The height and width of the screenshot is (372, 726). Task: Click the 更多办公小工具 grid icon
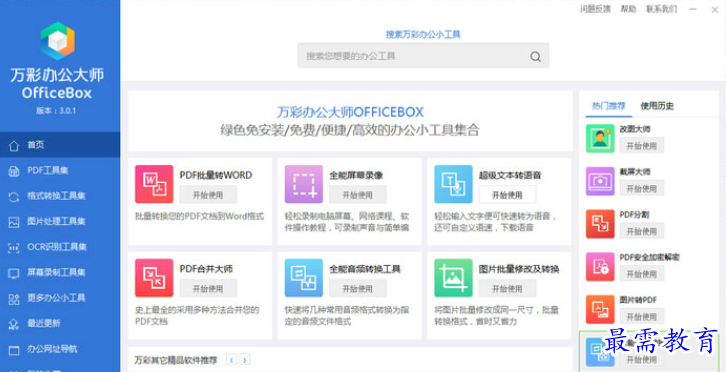(x=14, y=298)
